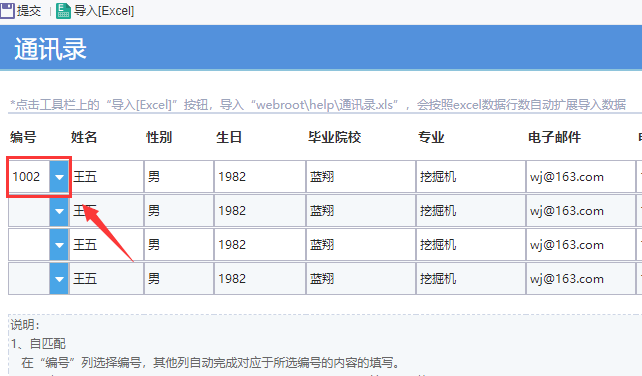Image resolution: width=642 pixels, height=376 pixels.
Task: Click the 说明: label
Action: coord(25,325)
